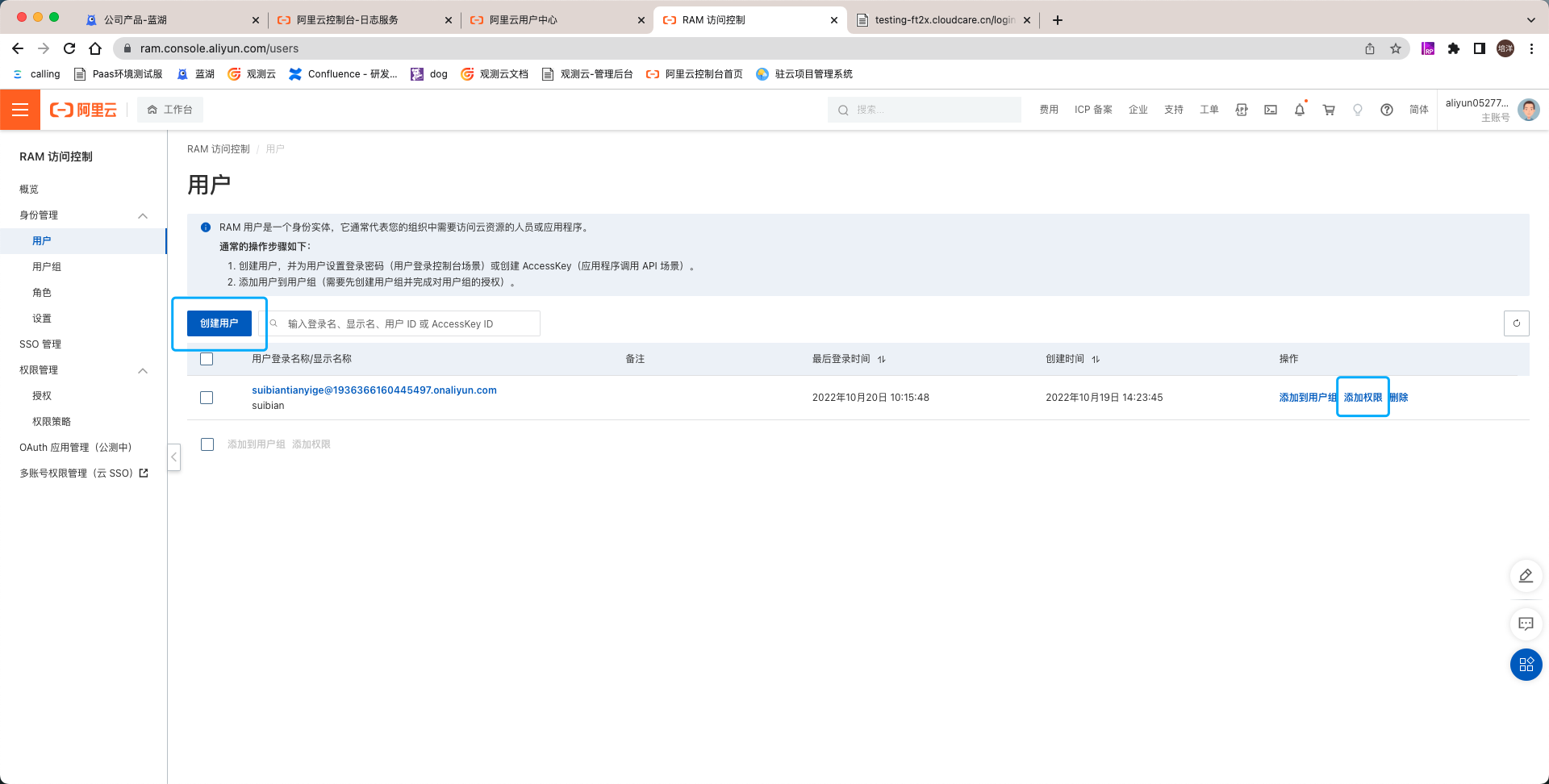This screenshot has height=784, width=1549.
Task: Open the 阿里云控制台首页 bookmark
Action: (x=695, y=74)
